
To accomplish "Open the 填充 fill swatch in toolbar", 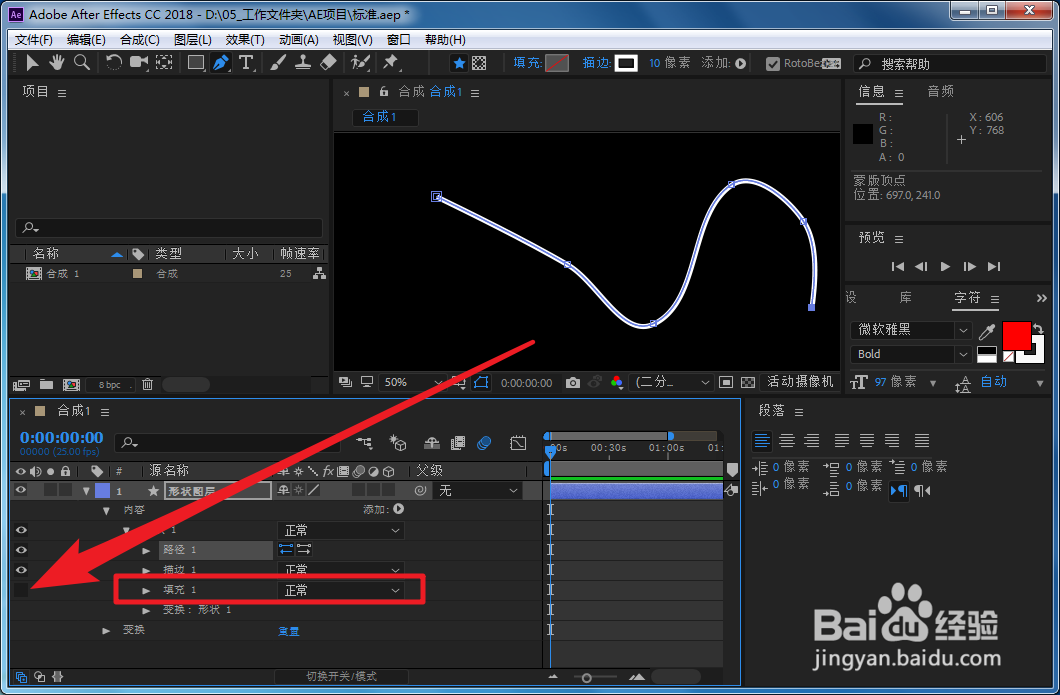I will (557, 64).
